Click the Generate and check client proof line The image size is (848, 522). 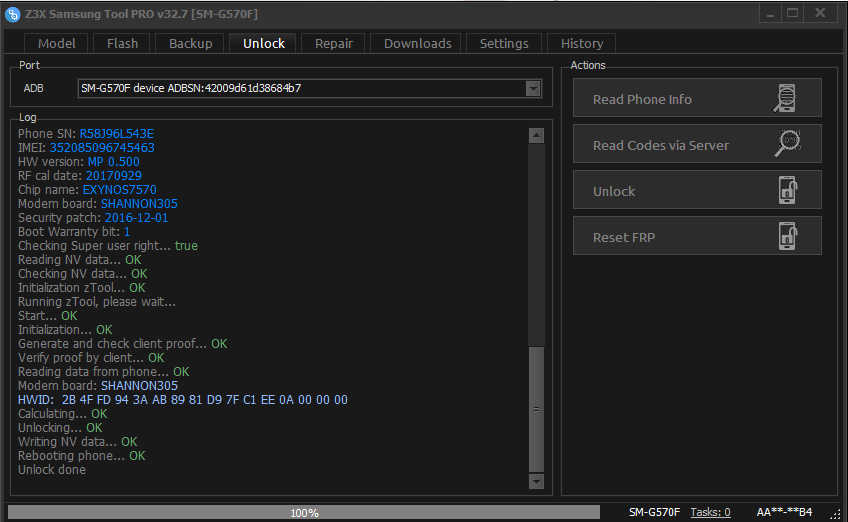(123, 343)
